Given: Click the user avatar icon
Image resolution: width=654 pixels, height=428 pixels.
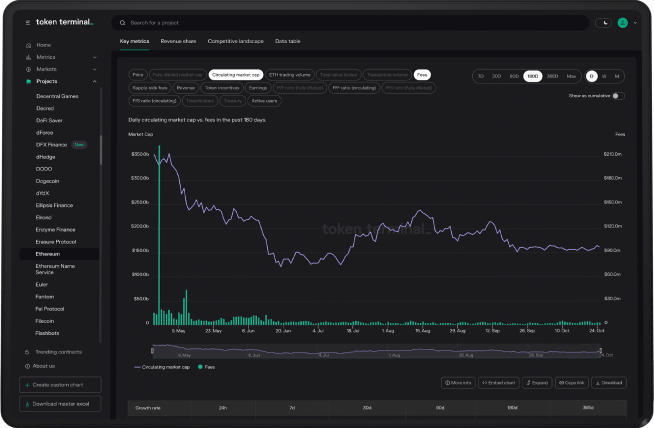Looking at the screenshot, I should (x=623, y=21).
